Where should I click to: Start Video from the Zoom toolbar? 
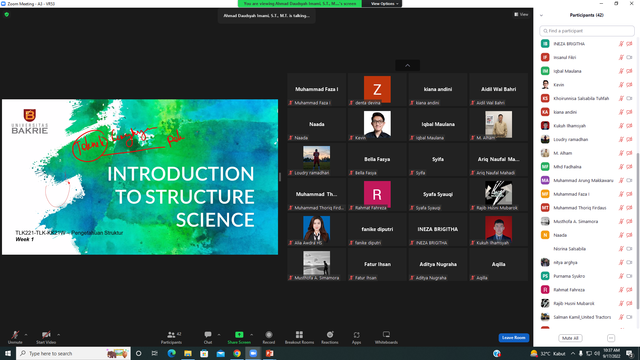click(x=46, y=335)
